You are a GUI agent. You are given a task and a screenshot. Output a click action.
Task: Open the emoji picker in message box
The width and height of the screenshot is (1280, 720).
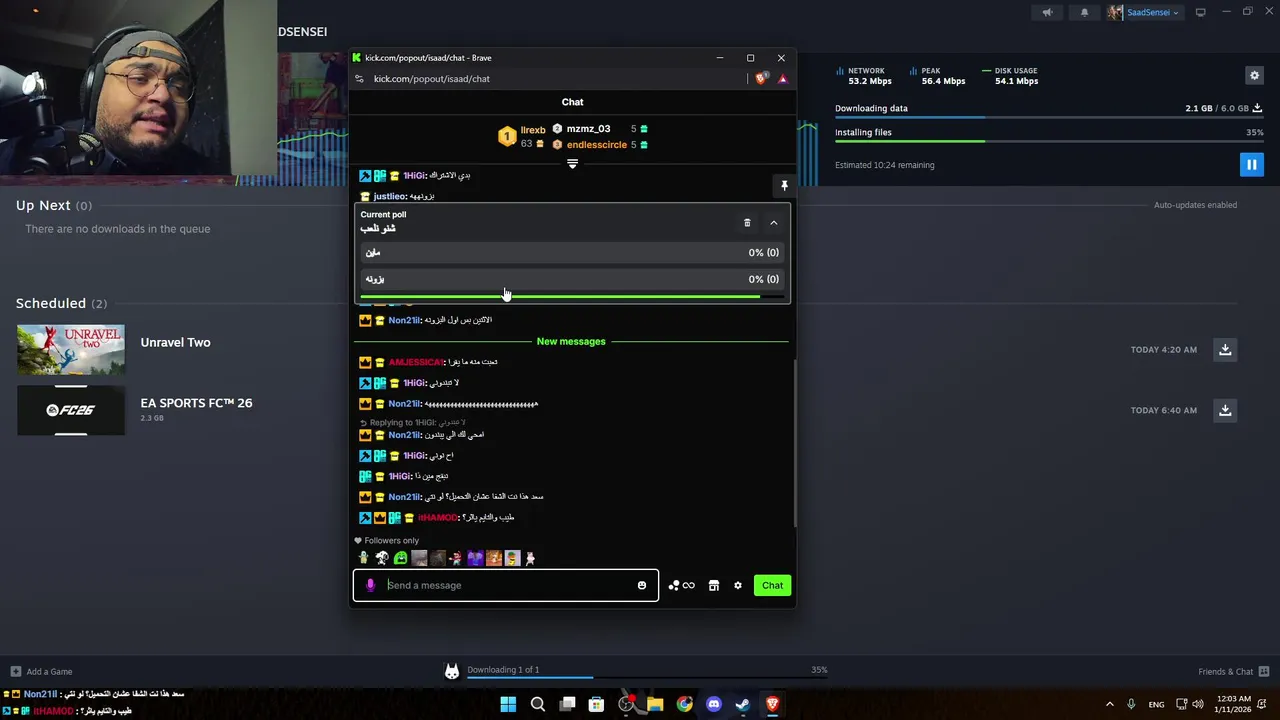click(x=642, y=585)
